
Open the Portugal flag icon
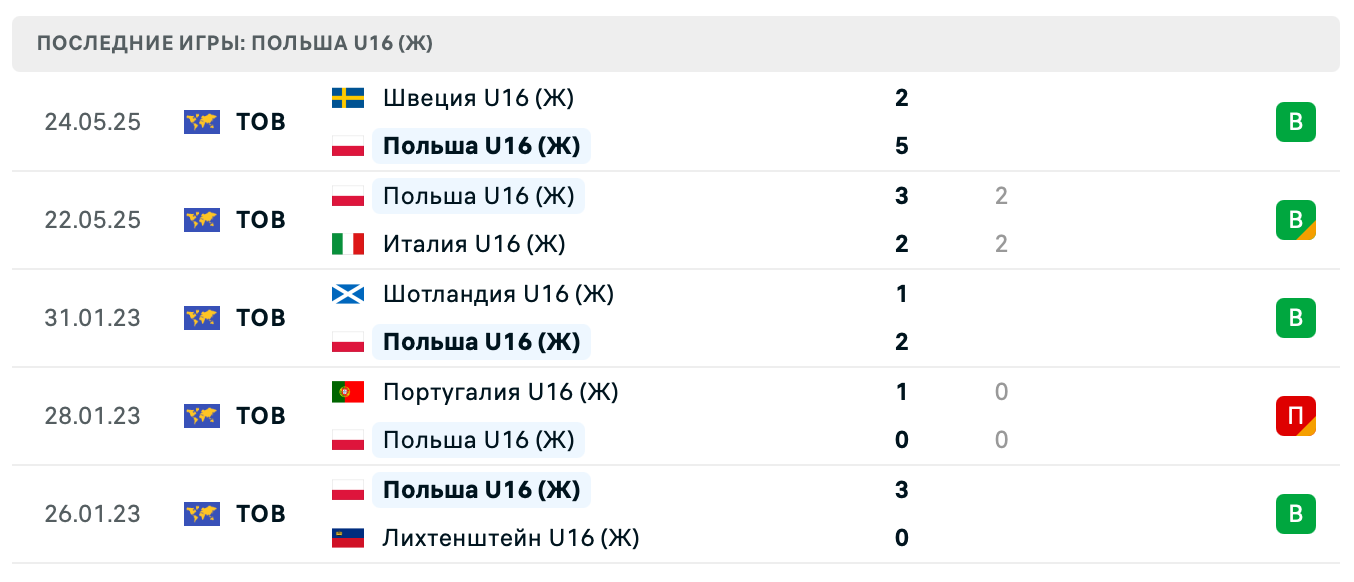tap(347, 392)
